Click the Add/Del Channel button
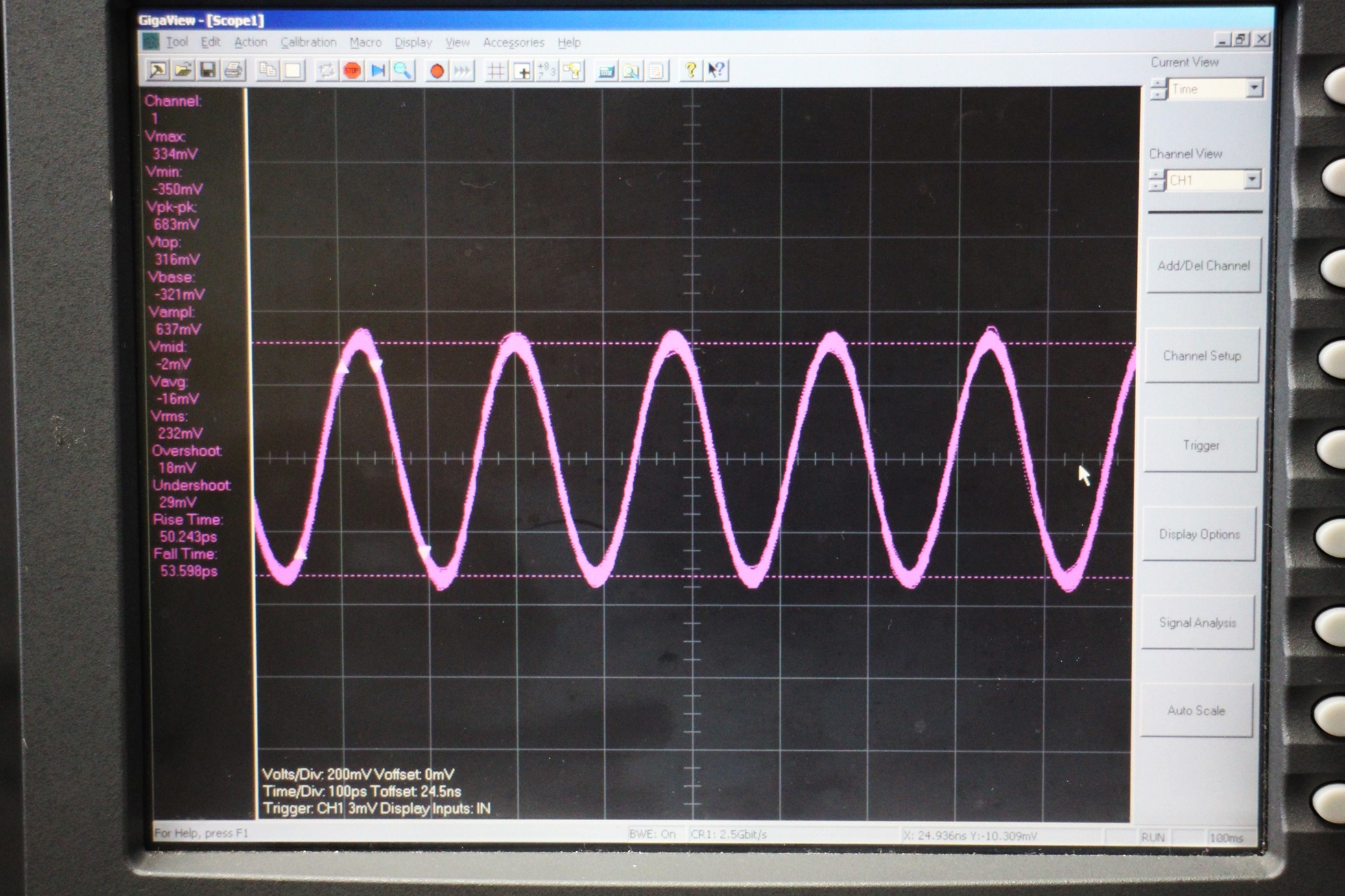This screenshot has width=1345, height=896. [1204, 265]
